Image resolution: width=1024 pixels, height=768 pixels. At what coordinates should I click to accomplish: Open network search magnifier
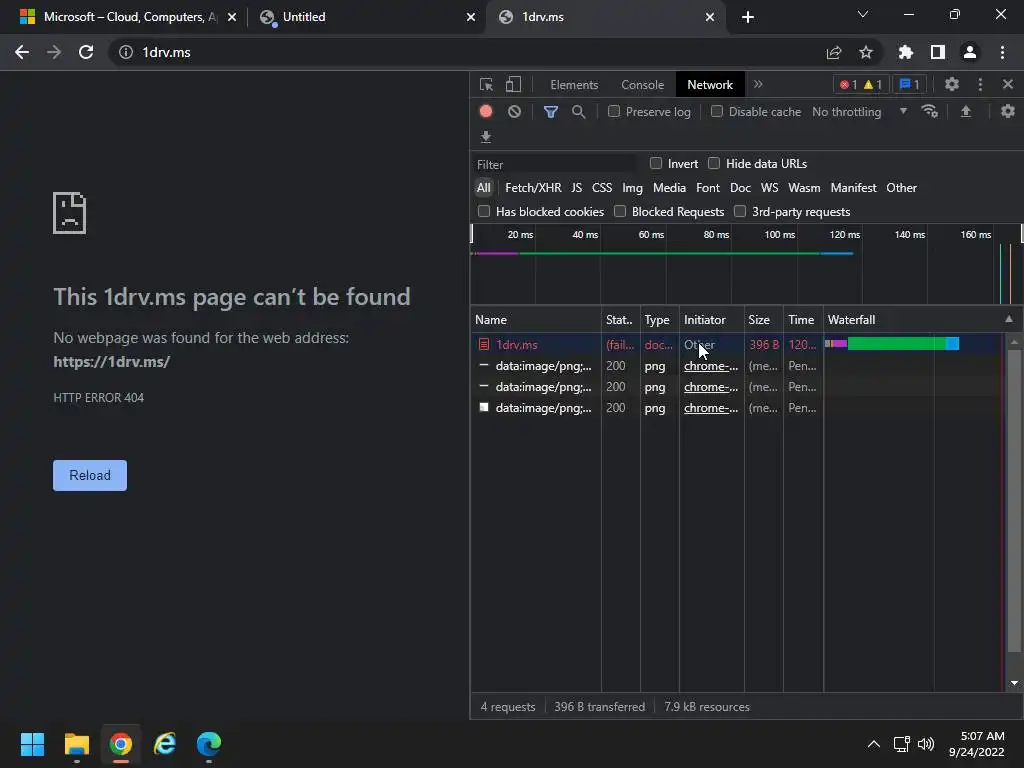coord(578,112)
